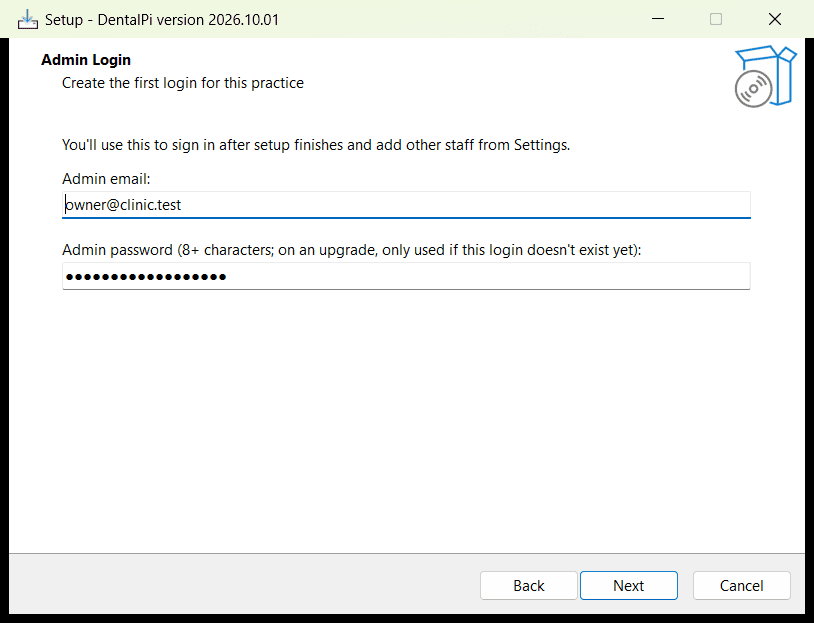Minimize the Setup window
This screenshot has height=623, width=814.
pos(658,19)
